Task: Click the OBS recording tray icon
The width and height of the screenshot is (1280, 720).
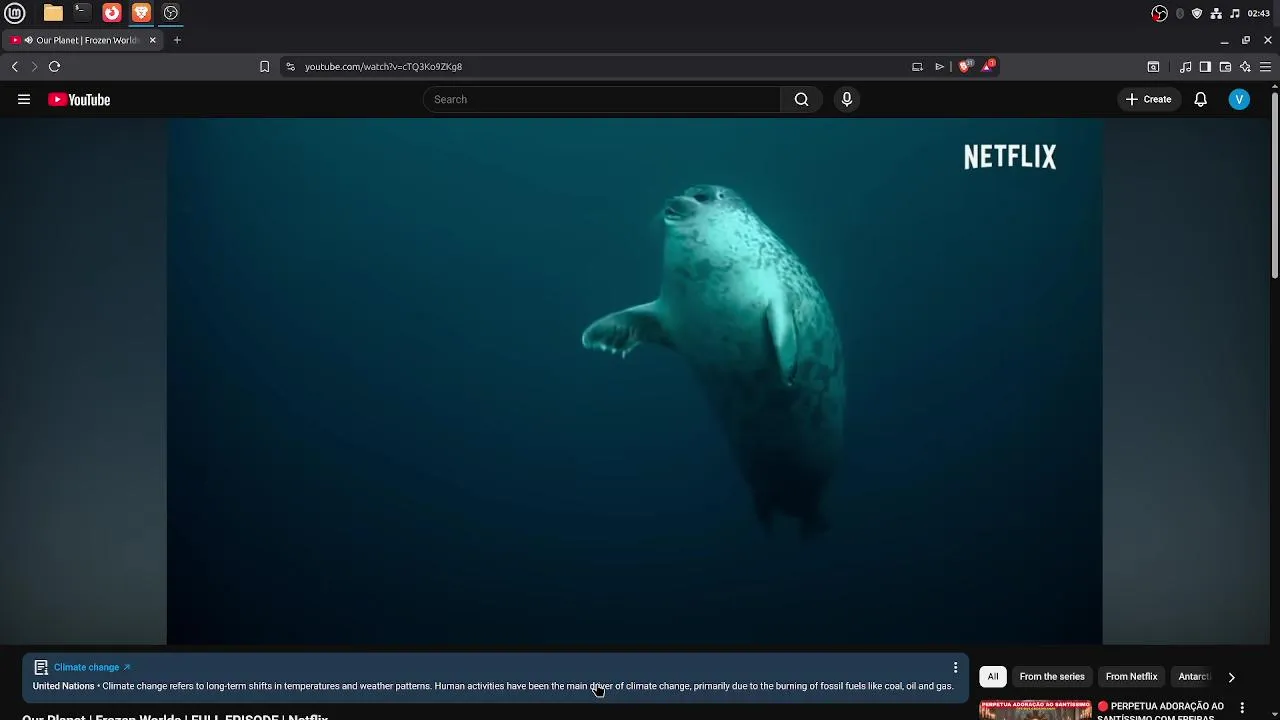Action: 1159,13
